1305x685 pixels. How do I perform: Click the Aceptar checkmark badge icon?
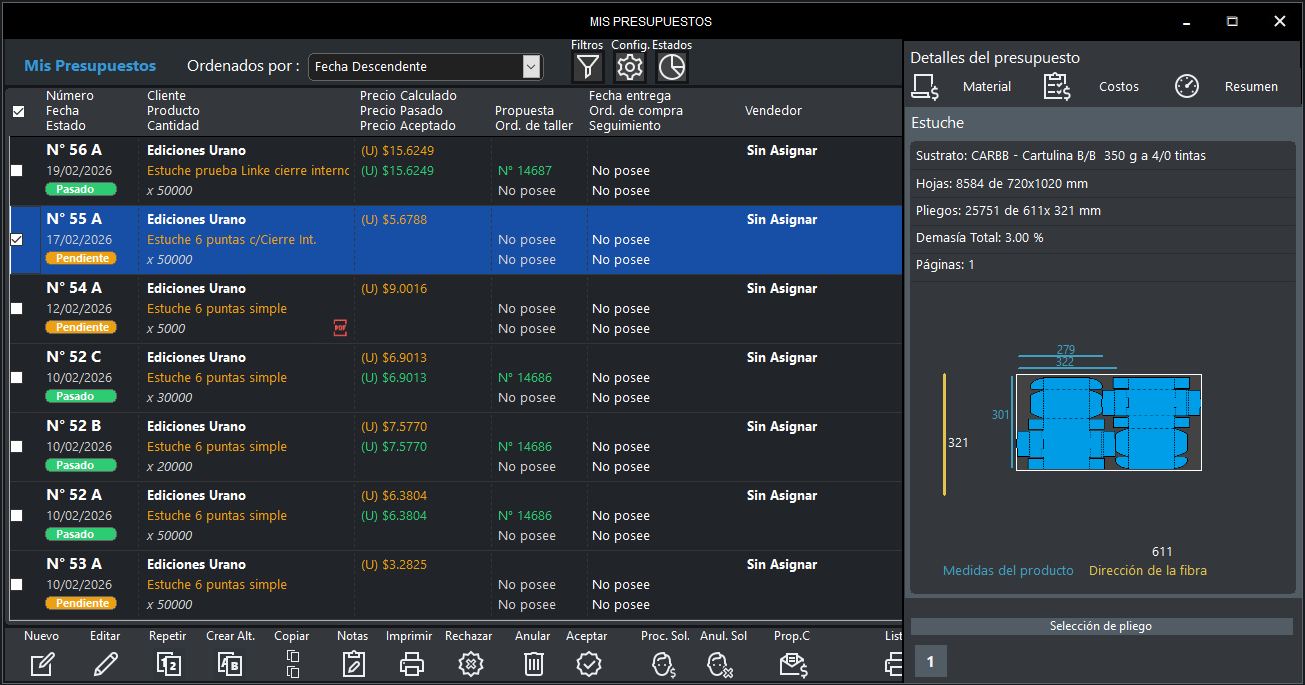(588, 663)
